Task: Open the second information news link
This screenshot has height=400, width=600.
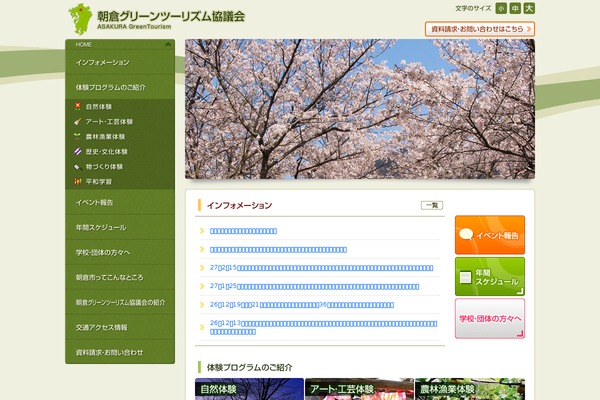Action: (278, 250)
